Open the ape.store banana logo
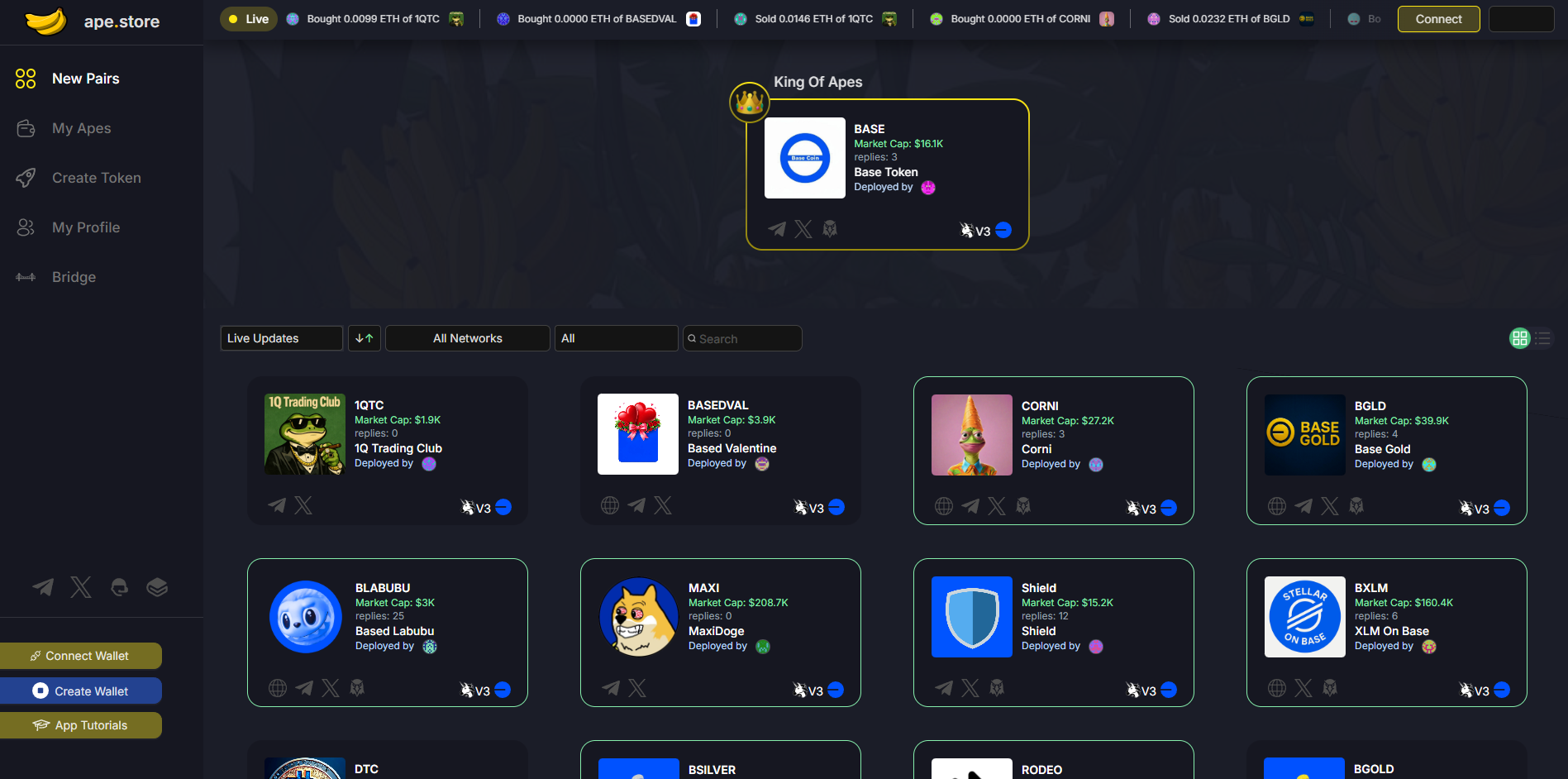Image resolution: width=1568 pixels, height=779 pixels. pos(45,22)
